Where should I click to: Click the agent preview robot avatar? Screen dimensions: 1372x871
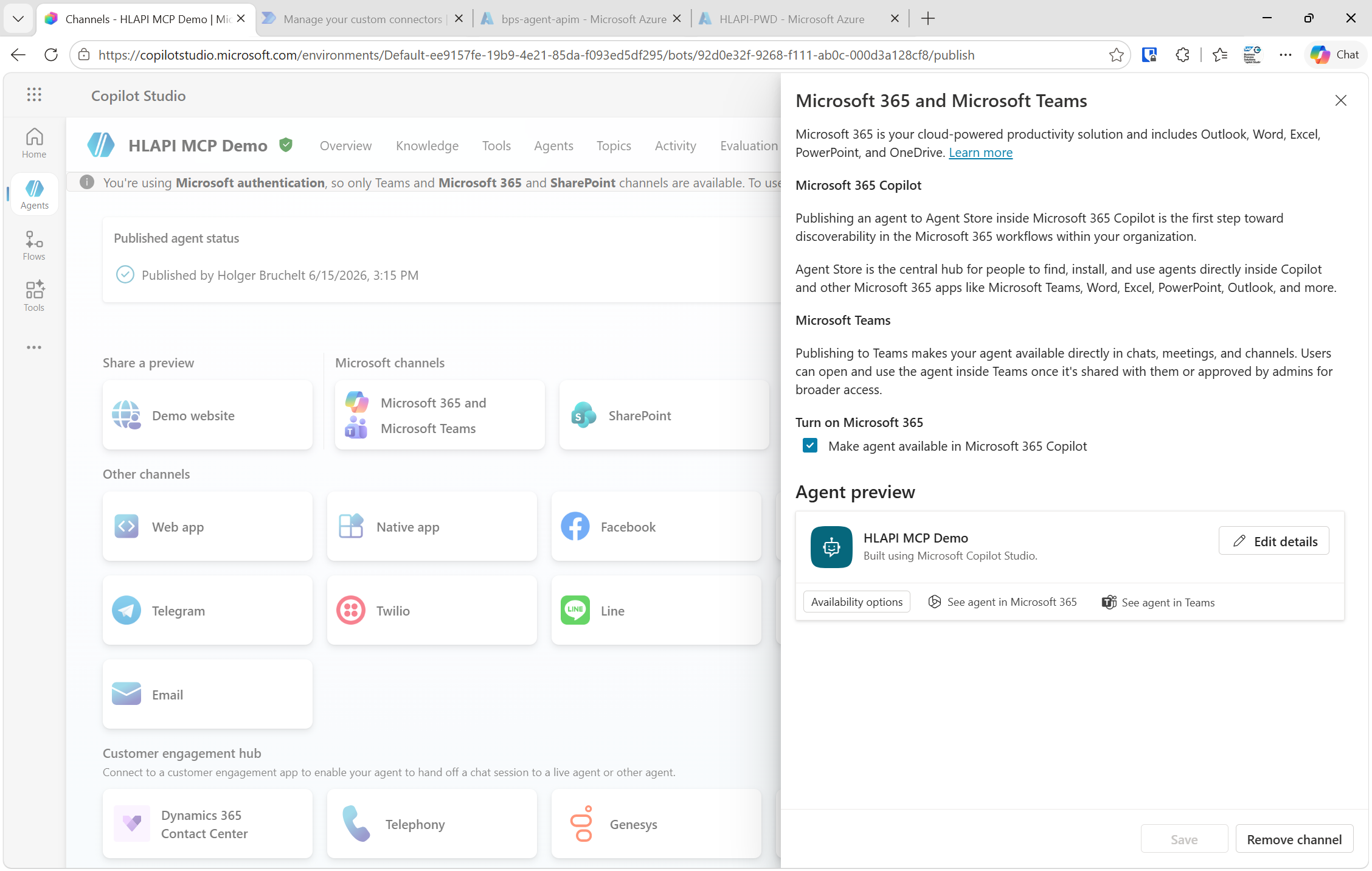pos(831,547)
